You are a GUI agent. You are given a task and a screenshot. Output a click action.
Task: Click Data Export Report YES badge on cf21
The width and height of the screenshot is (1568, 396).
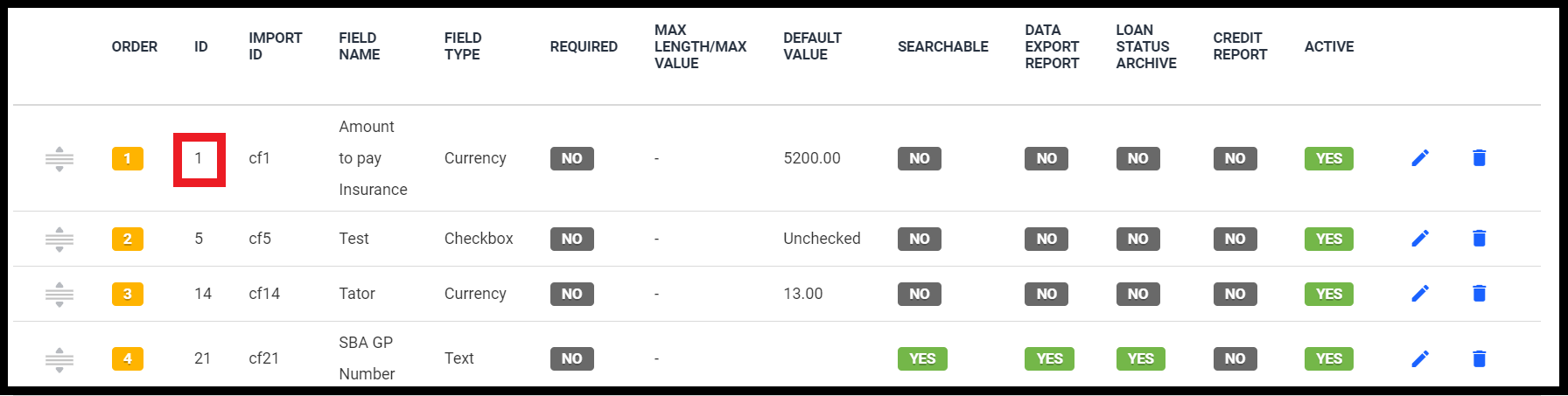[1049, 358]
